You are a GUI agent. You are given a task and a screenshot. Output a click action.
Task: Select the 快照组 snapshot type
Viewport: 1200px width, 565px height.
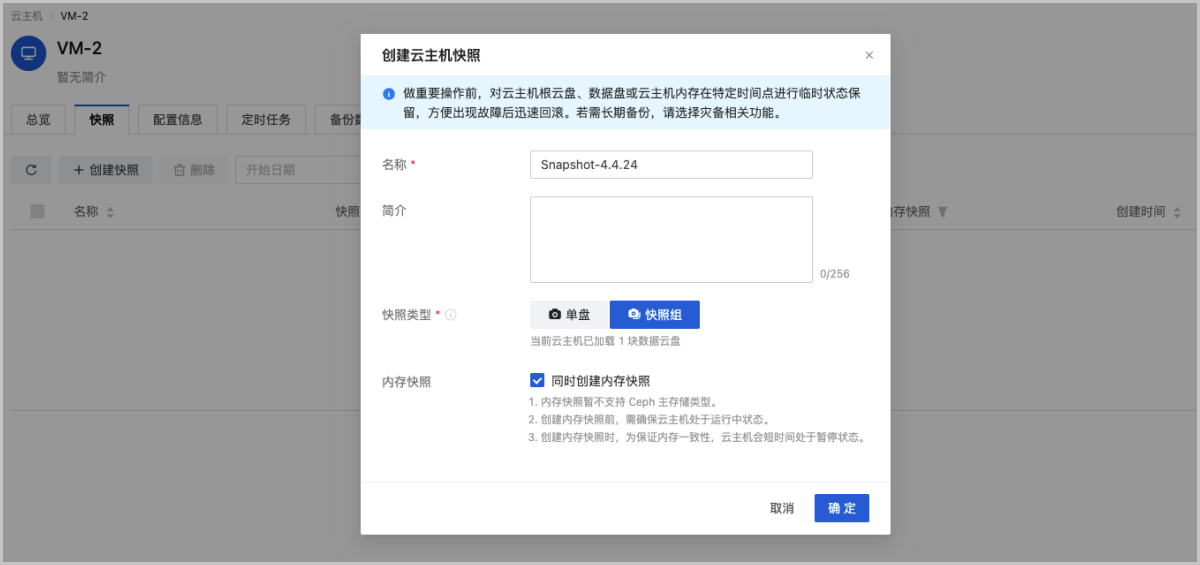(655, 315)
